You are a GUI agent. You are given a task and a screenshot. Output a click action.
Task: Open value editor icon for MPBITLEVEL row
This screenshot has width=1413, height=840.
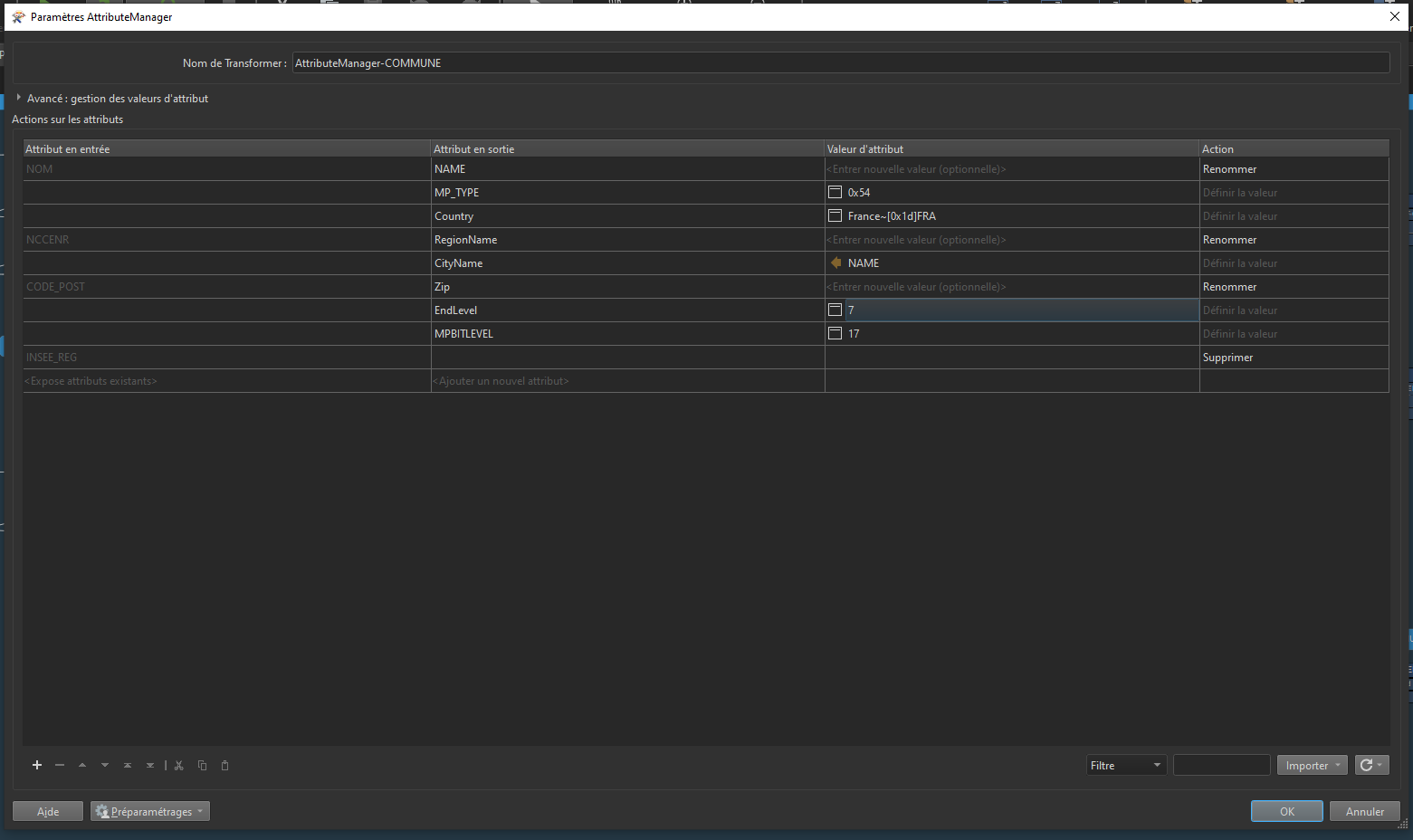(x=835, y=333)
